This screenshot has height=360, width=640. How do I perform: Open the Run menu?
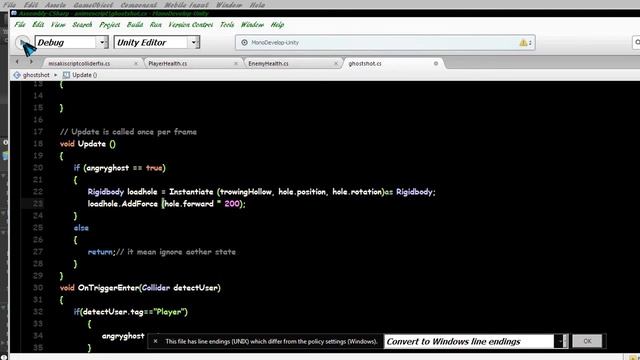click(156, 24)
